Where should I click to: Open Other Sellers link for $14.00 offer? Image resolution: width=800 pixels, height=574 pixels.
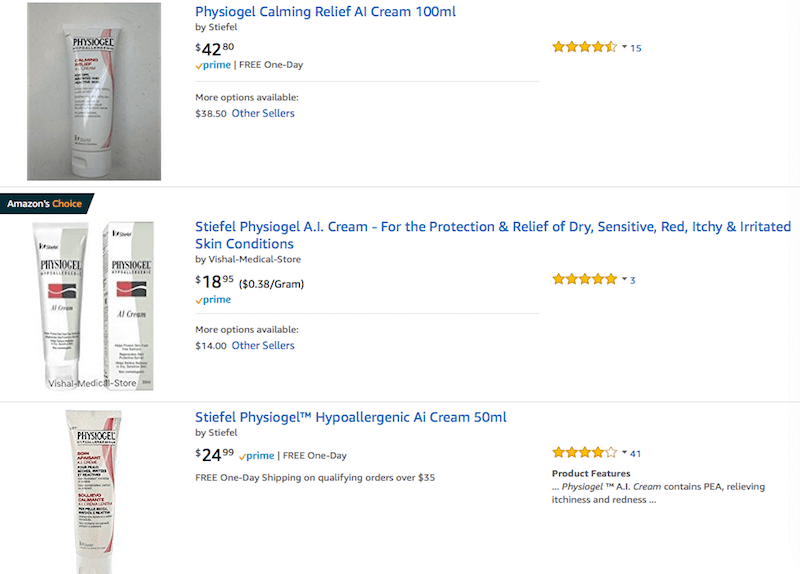point(263,345)
